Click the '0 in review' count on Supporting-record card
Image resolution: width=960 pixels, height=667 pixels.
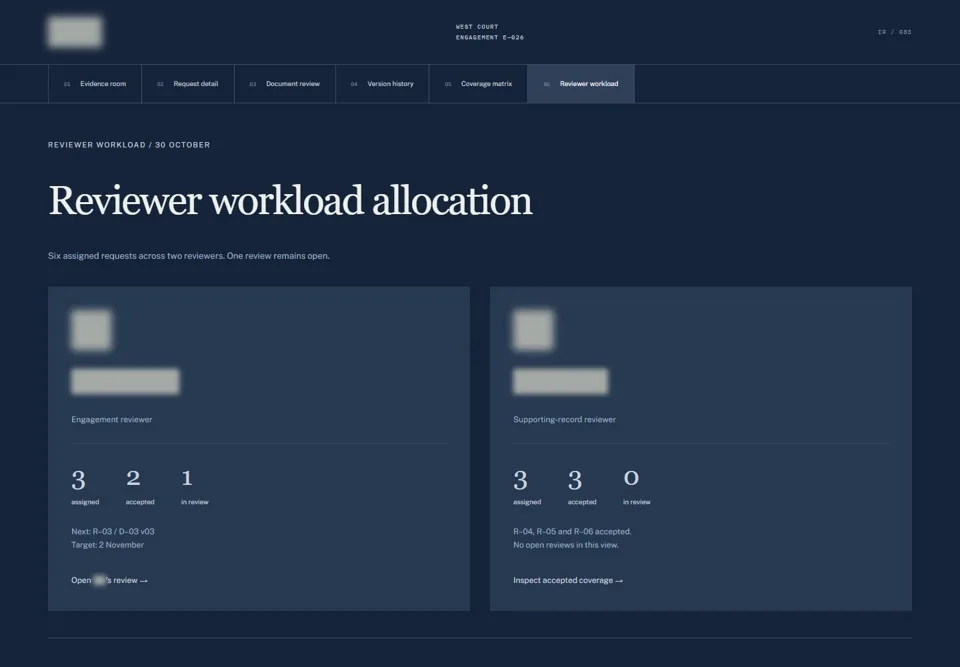click(637, 487)
